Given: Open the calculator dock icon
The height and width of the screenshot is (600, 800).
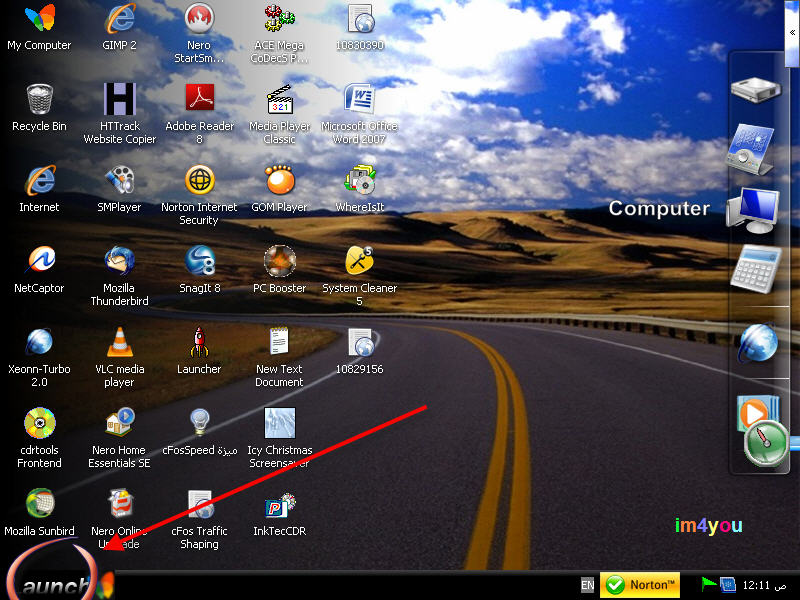Looking at the screenshot, I should (756, 269).
